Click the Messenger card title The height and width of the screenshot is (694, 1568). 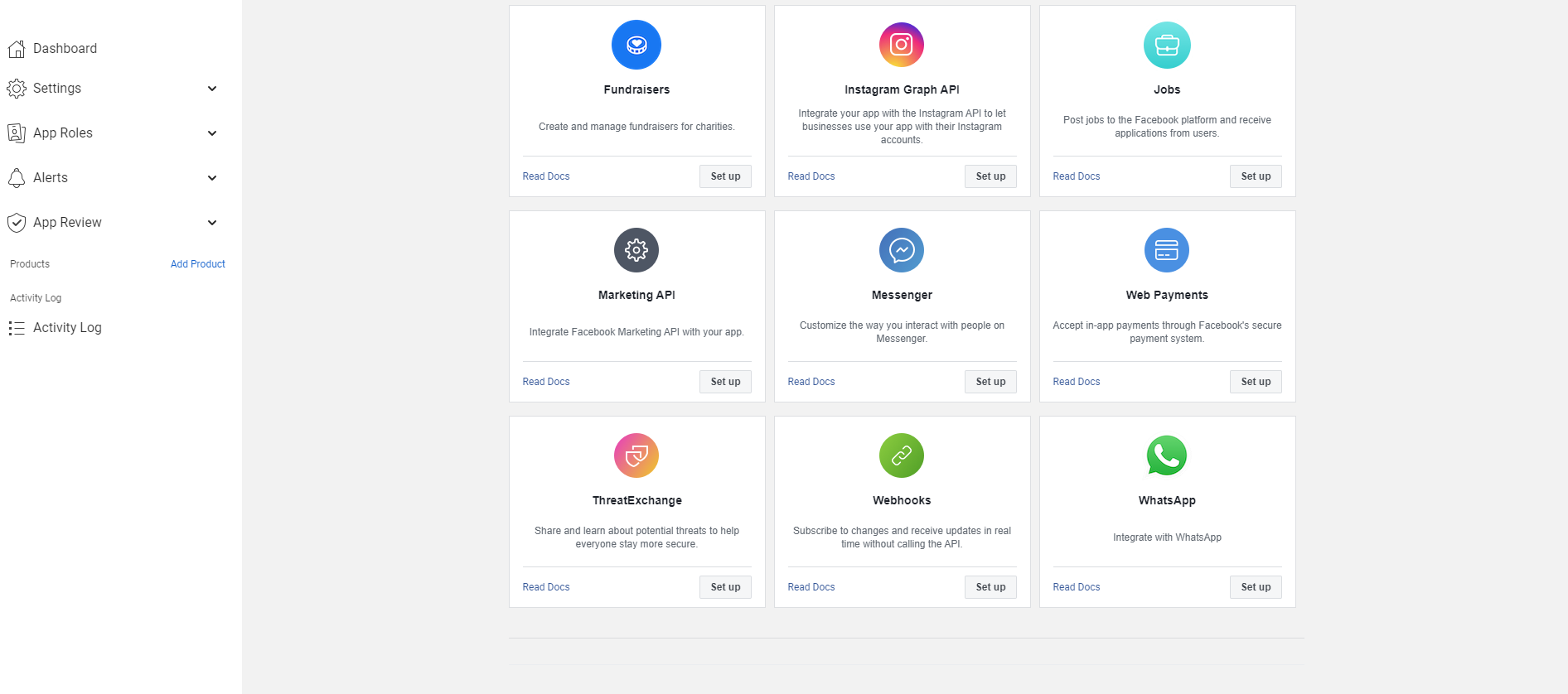(x=902, y=295)
